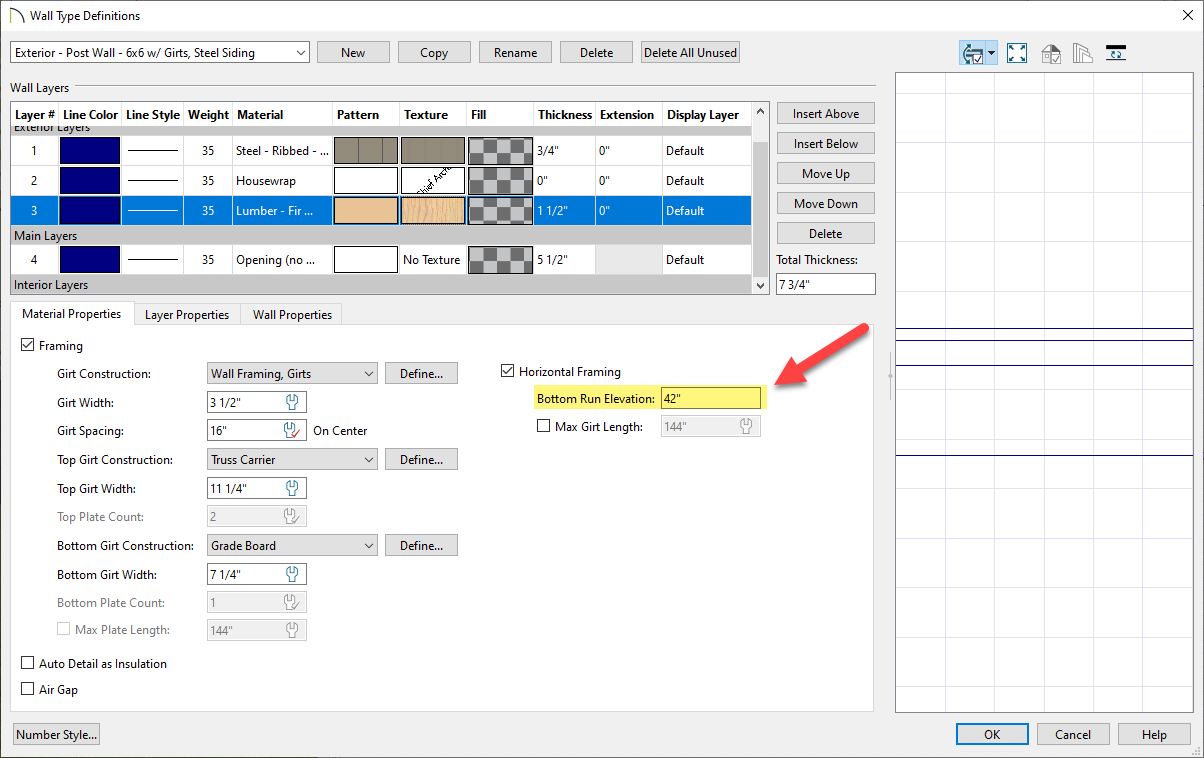The image size is (1204, 758).
Task: Click wrench icon in Bottom Girt Width field
Action: [293, 575]
